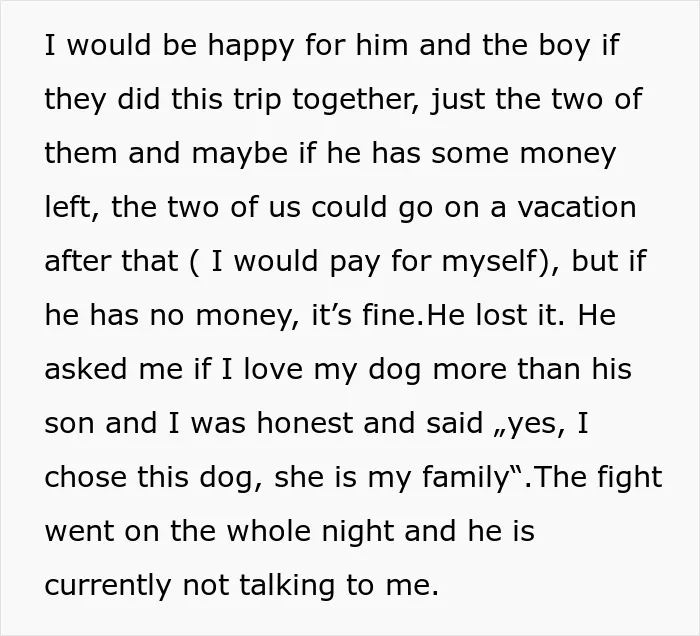The image size is (700, 636).
Task: Click the word "happy" in first line
Action: pyautogui.click(x=250, y=46)
